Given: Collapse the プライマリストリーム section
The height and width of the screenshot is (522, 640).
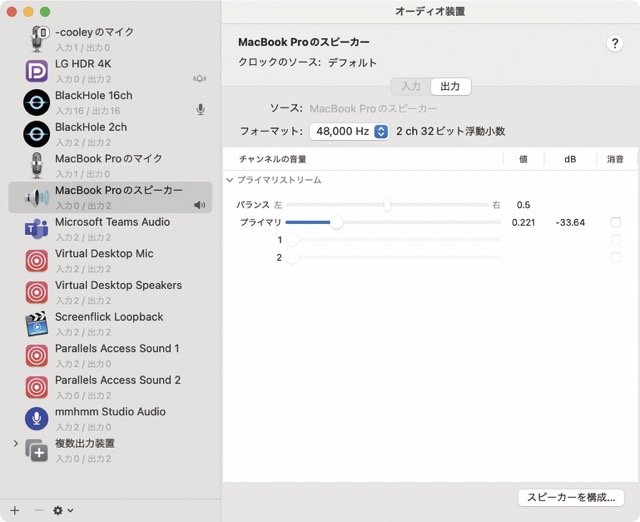Looking at the screenshot, I should tap(230, 180).
